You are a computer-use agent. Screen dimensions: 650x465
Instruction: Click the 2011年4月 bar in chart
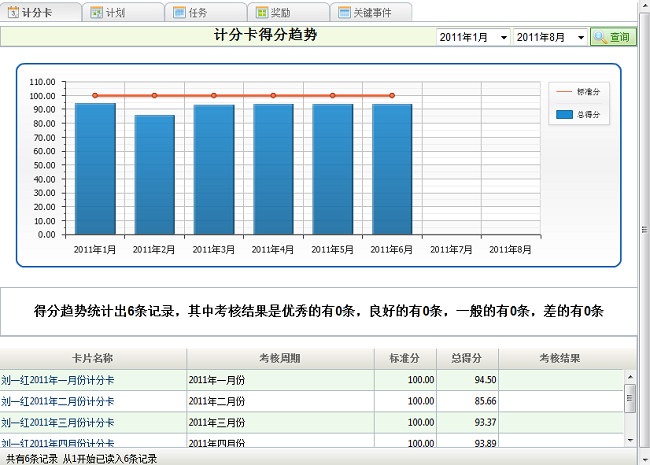(273, 170)
